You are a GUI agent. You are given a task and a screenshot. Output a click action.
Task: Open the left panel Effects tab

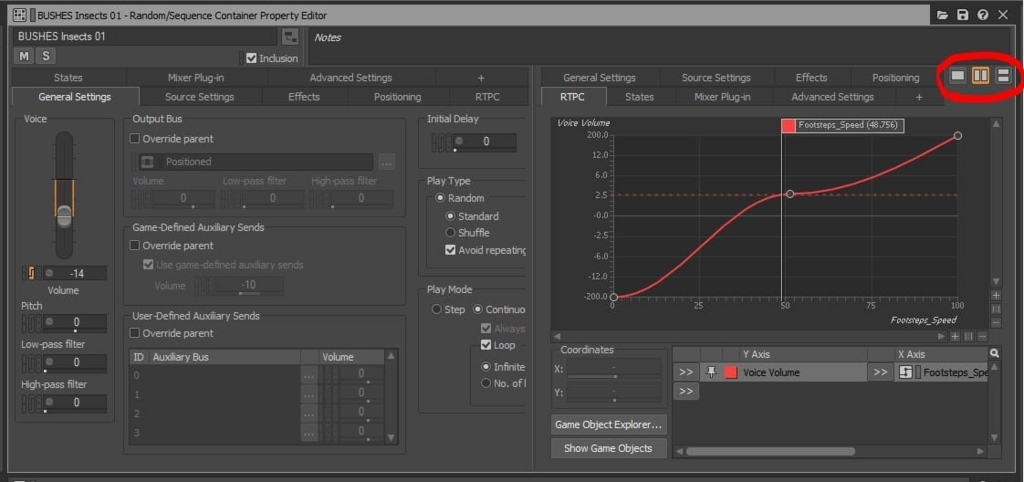click(x=304, y=97)
